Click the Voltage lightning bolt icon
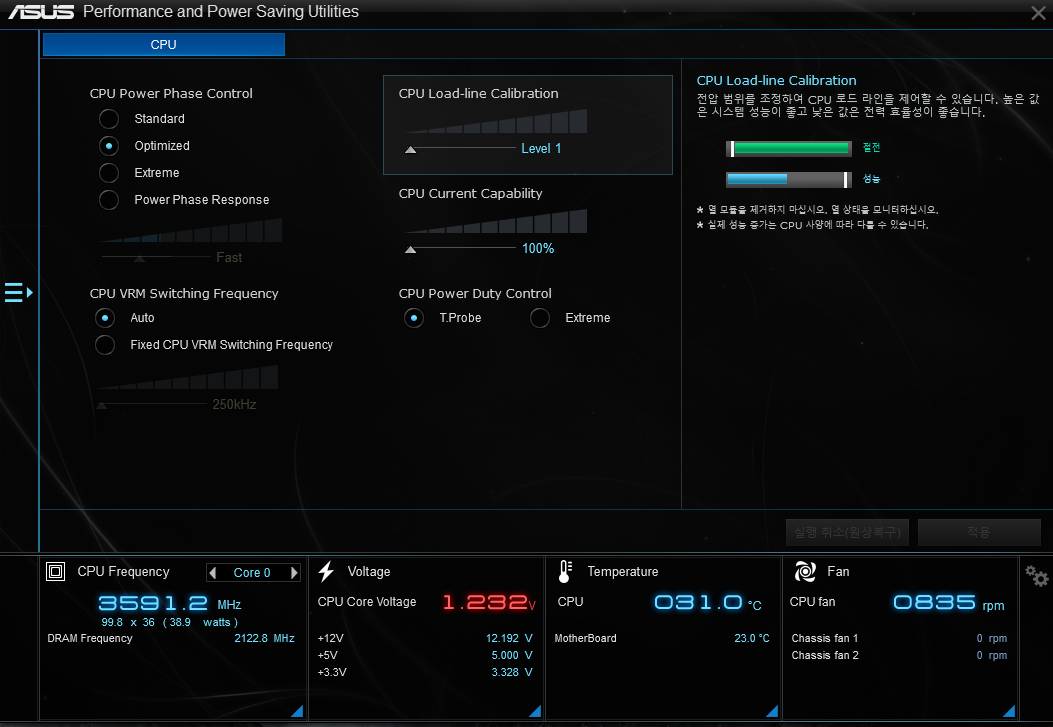Image resolution: width=1053 pixels, height=727 pixels. (x=326, y=571)
